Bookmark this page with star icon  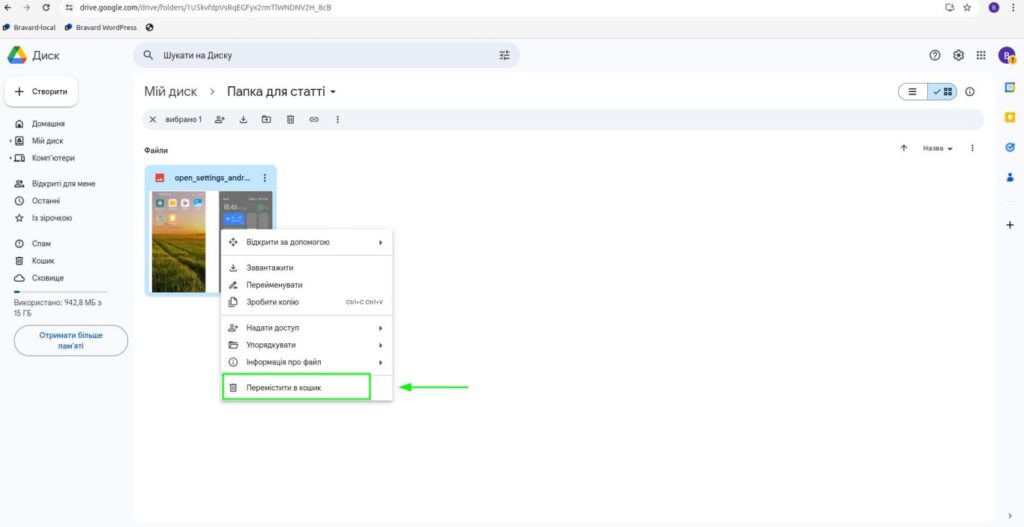pos(967,8)
